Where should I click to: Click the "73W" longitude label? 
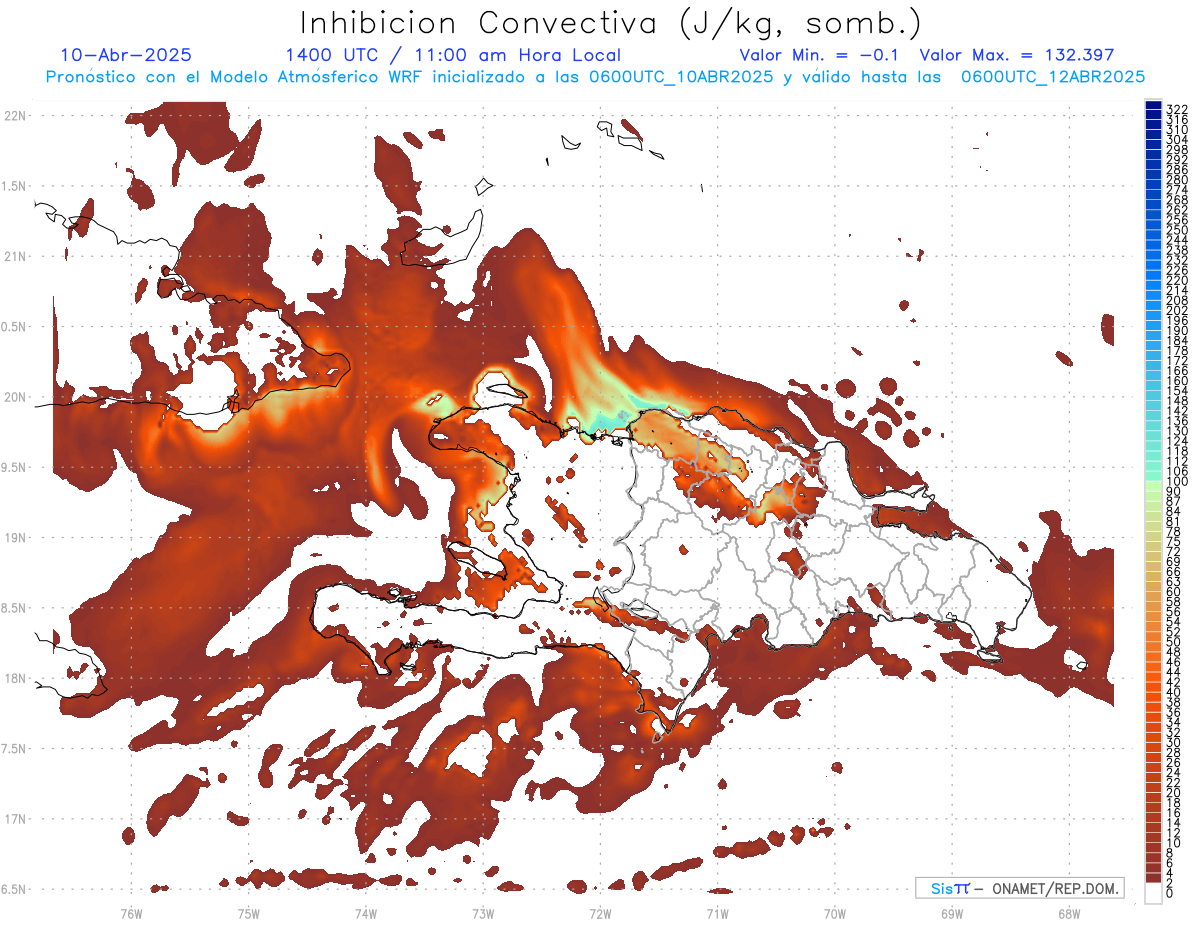482,913
